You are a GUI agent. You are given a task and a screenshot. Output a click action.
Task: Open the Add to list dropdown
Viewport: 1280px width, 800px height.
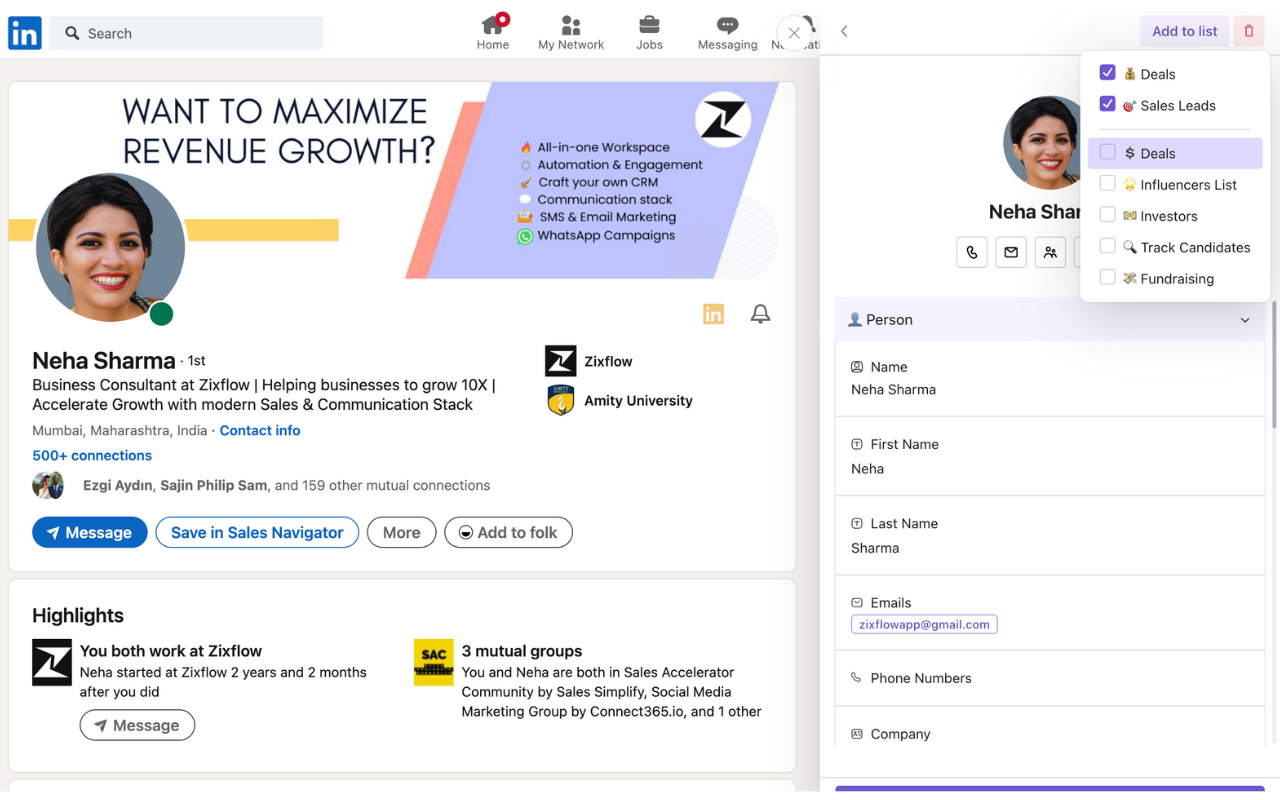(x=1184, y=31)
